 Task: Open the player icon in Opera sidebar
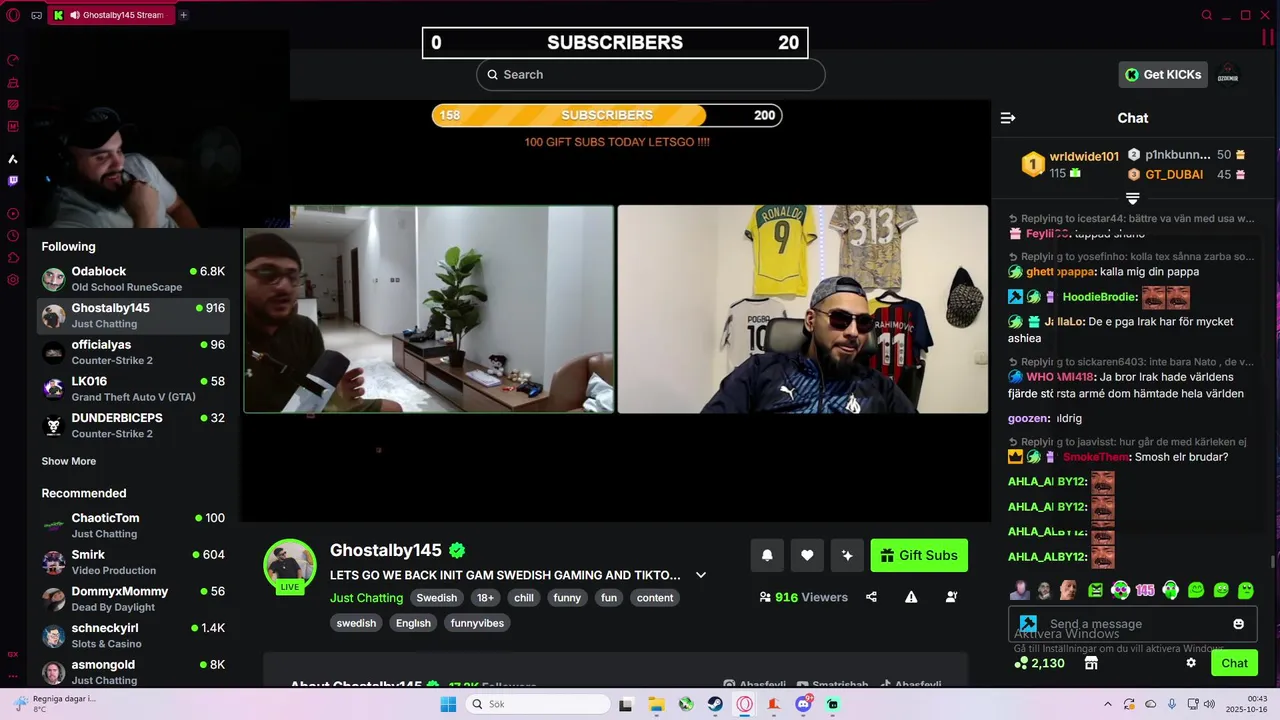[13, 214]
